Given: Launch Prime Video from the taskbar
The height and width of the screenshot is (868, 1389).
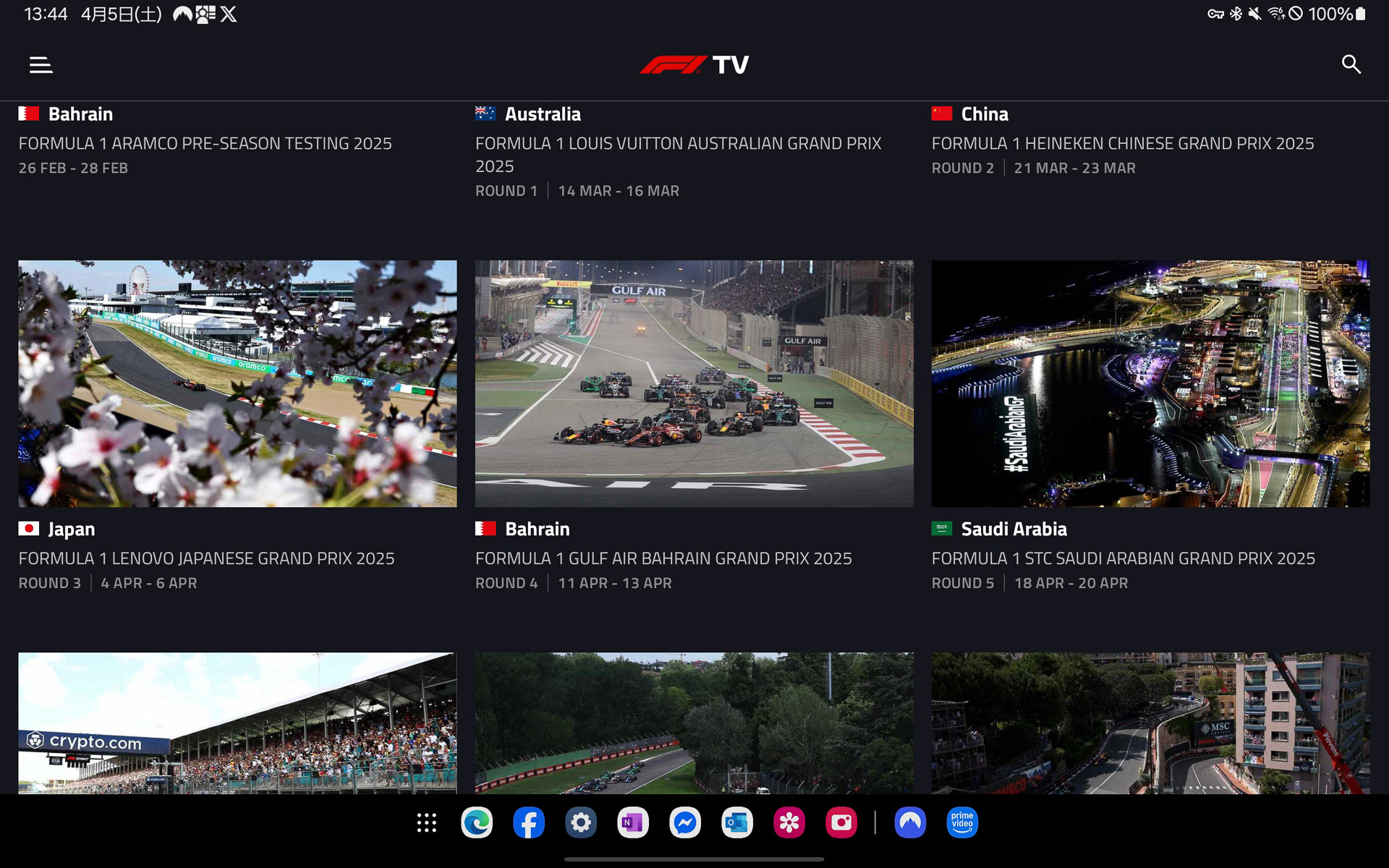Looking at the screenshot, I should [x=962, y=822].
